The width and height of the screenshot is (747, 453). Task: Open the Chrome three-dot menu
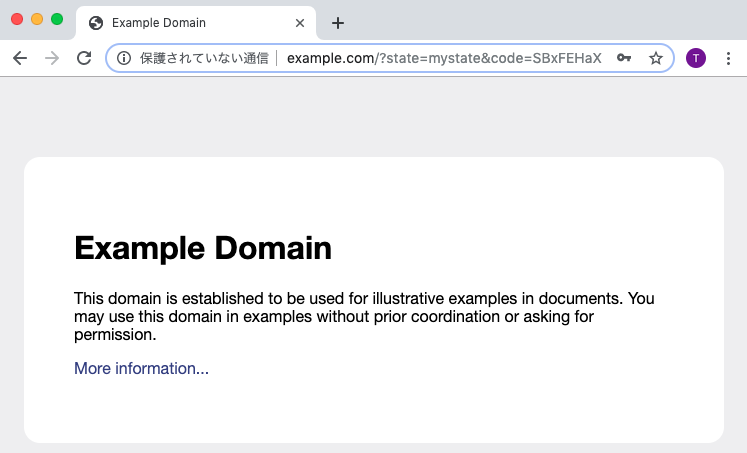728,58
